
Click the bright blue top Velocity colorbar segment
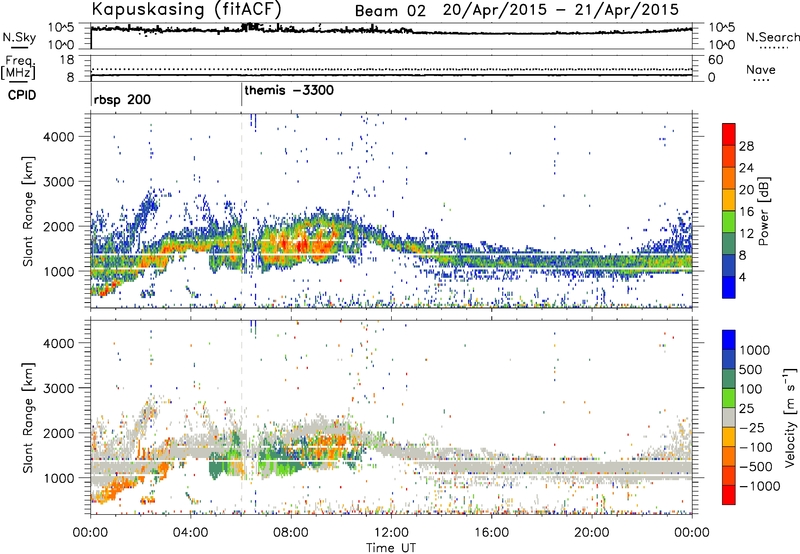[729, 340]
